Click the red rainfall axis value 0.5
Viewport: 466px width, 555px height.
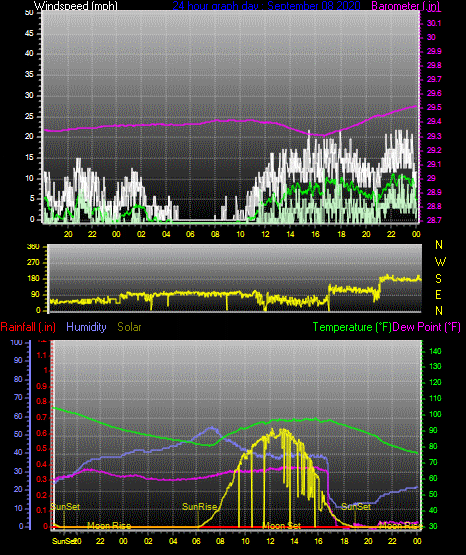(42, 449)
